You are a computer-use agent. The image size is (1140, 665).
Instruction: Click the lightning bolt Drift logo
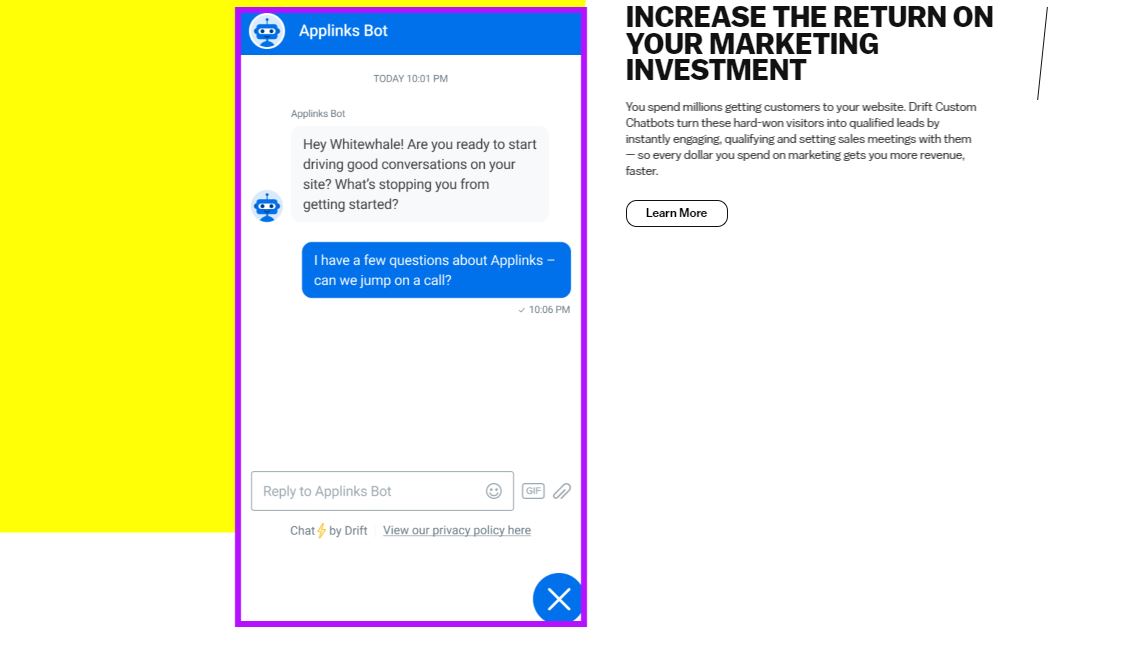(x=321, y=531)
